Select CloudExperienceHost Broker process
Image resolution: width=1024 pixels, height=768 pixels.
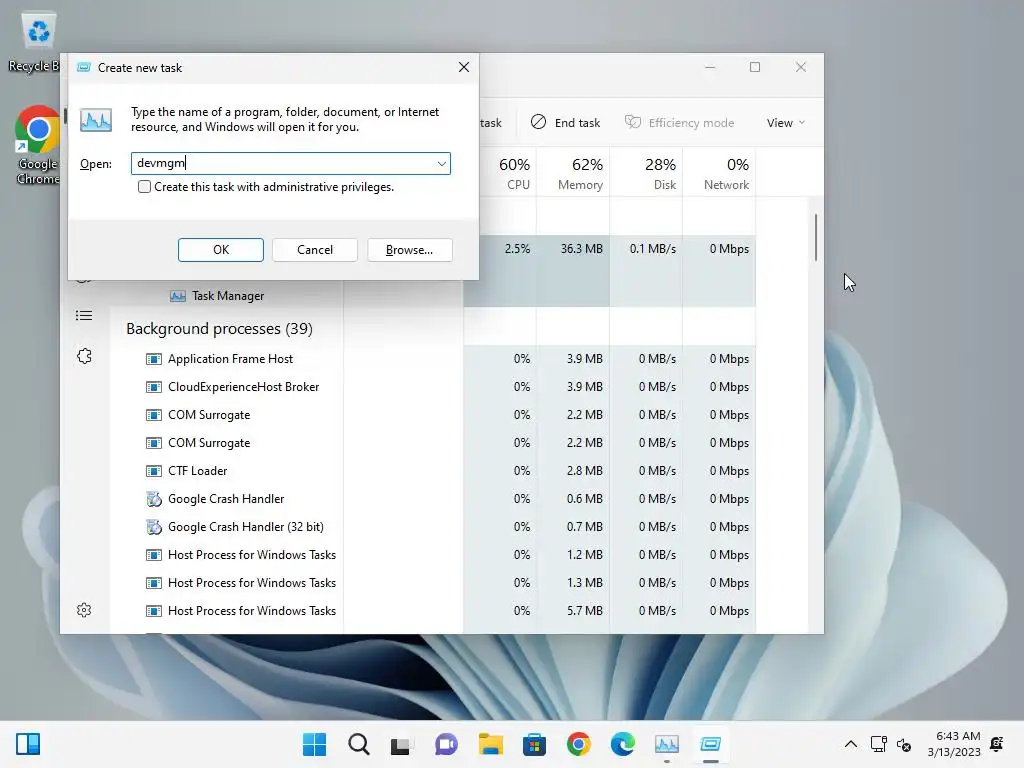click(x=243, y=387)
